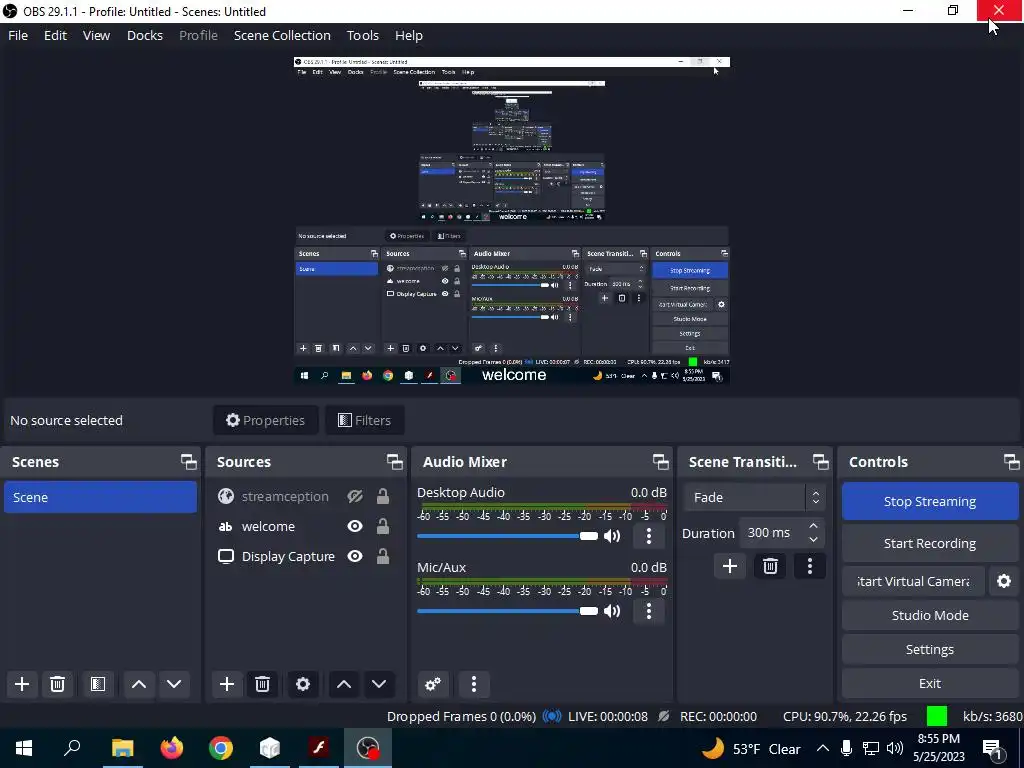Mute Desktop Audio speaker icon
Screen dimensions: 1024x768
click(612, 536)
